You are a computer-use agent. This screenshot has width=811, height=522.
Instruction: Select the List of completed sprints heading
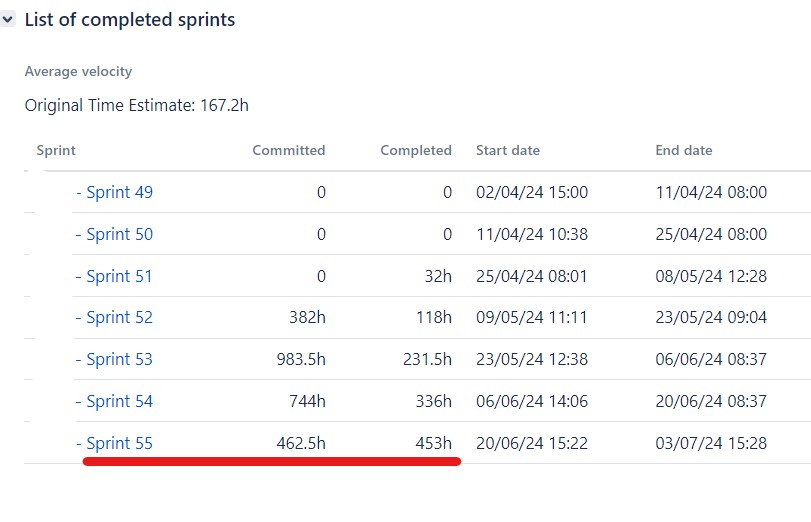(130, 20)
